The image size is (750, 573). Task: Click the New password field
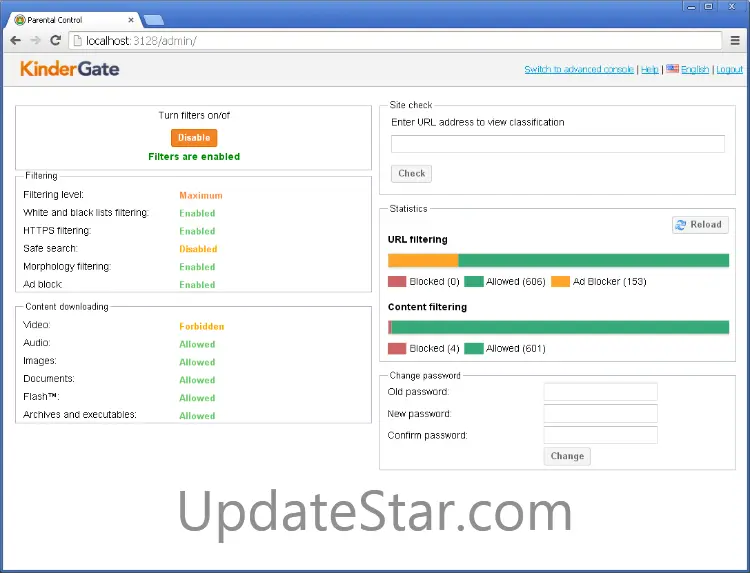[600, 414]
